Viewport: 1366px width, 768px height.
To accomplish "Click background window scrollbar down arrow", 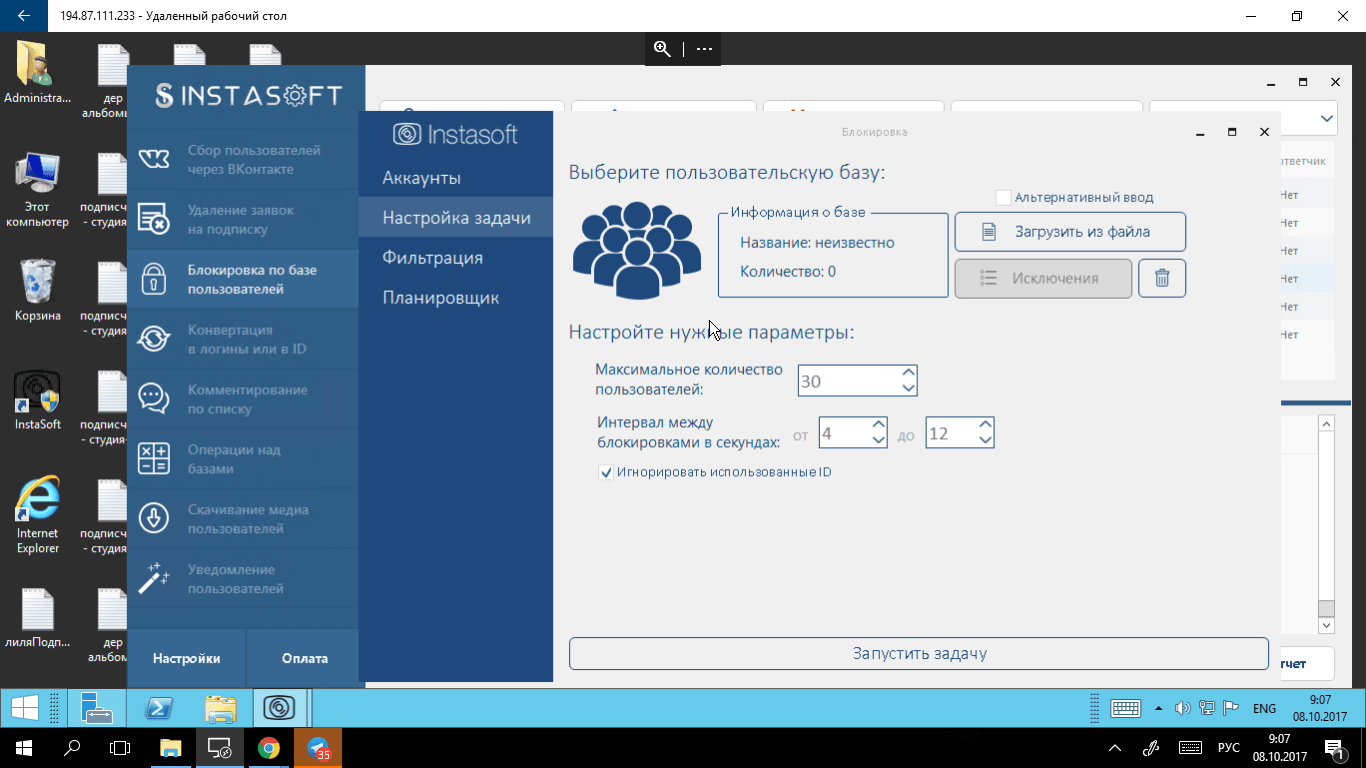I will (1326, 625).
